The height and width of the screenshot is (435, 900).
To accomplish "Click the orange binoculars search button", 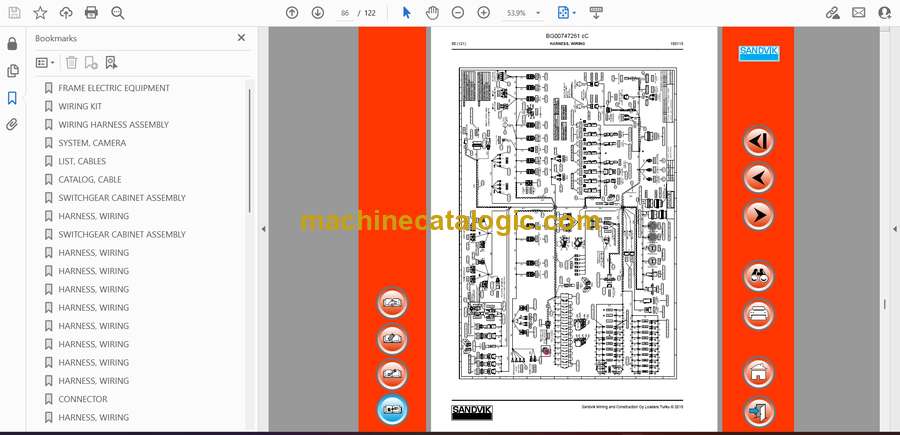I will pos(758,276).
